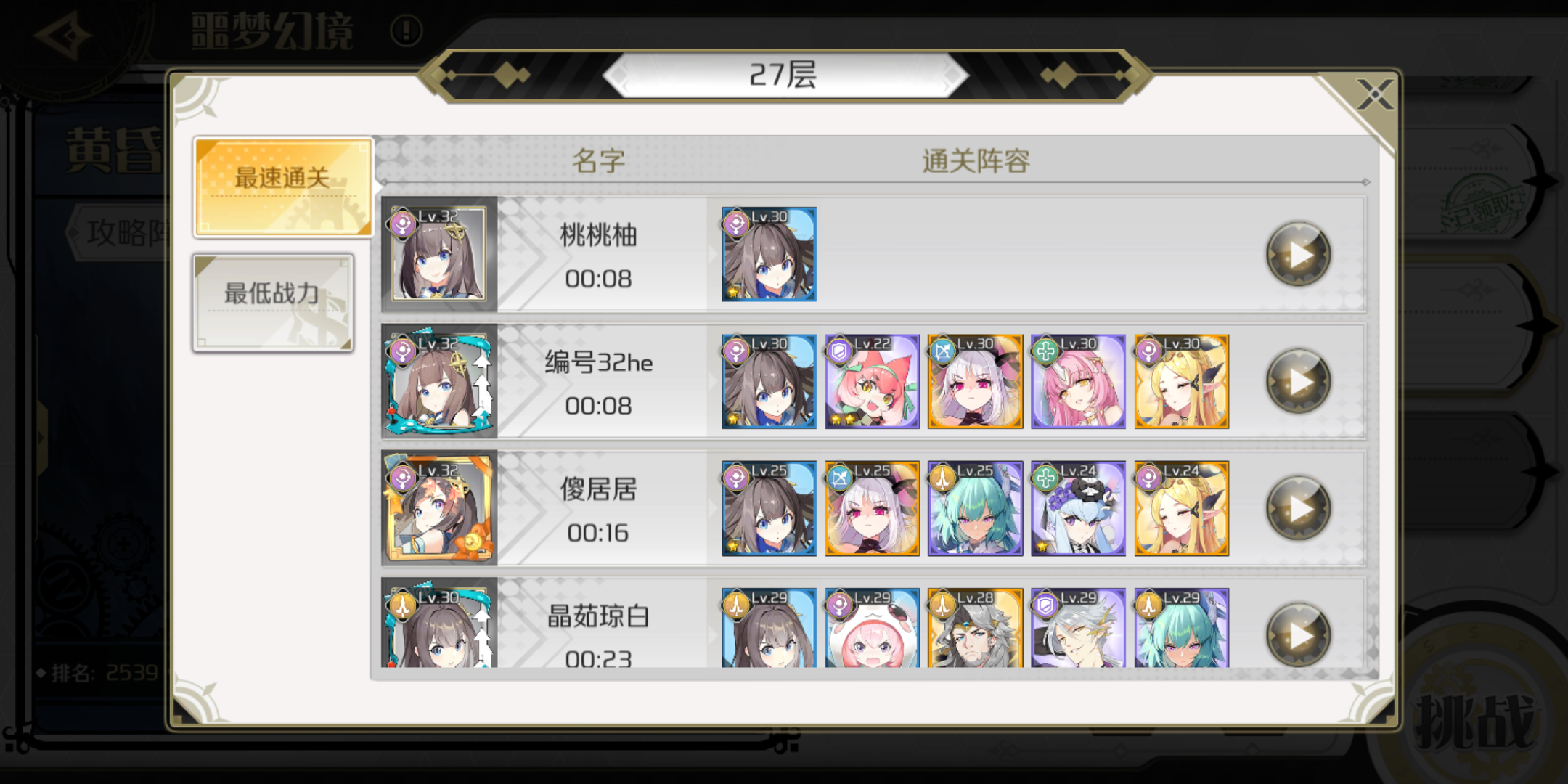
Task: Select the Lv.24 blue-haired healer in 傻居居's lineup
Action: click(x=1079, y=508)
